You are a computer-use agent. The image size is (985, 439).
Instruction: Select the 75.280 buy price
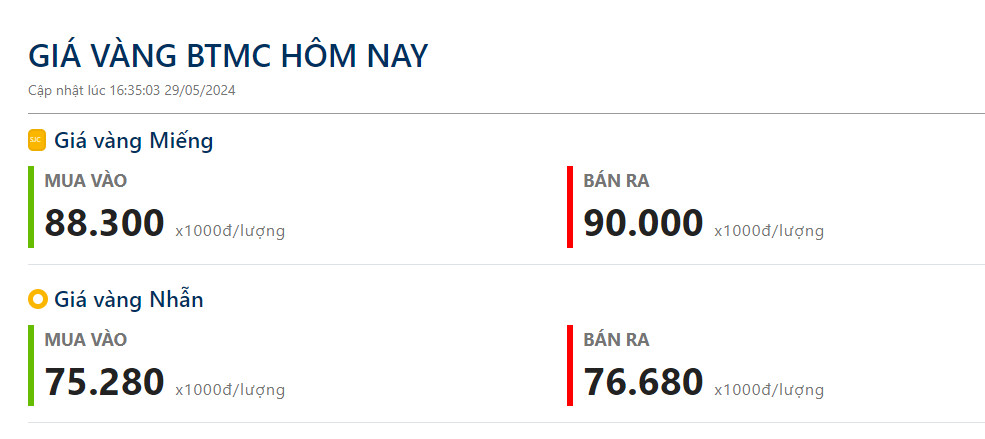[104, 382]
